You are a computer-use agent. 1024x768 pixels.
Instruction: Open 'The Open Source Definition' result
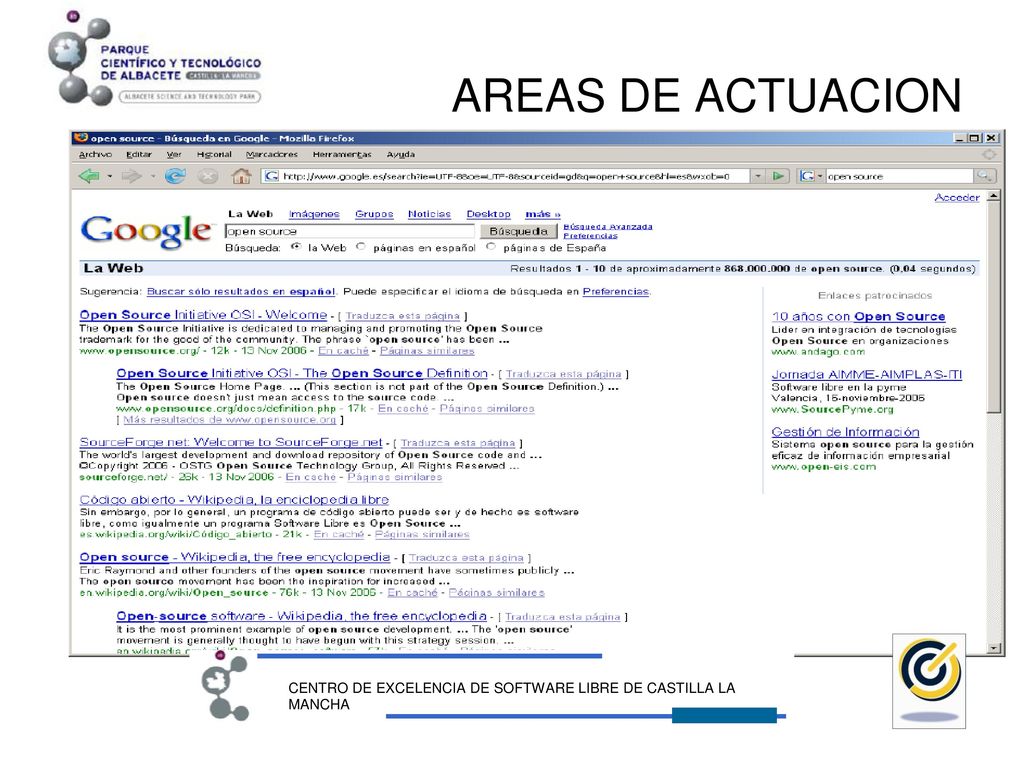tap(302, 374)
